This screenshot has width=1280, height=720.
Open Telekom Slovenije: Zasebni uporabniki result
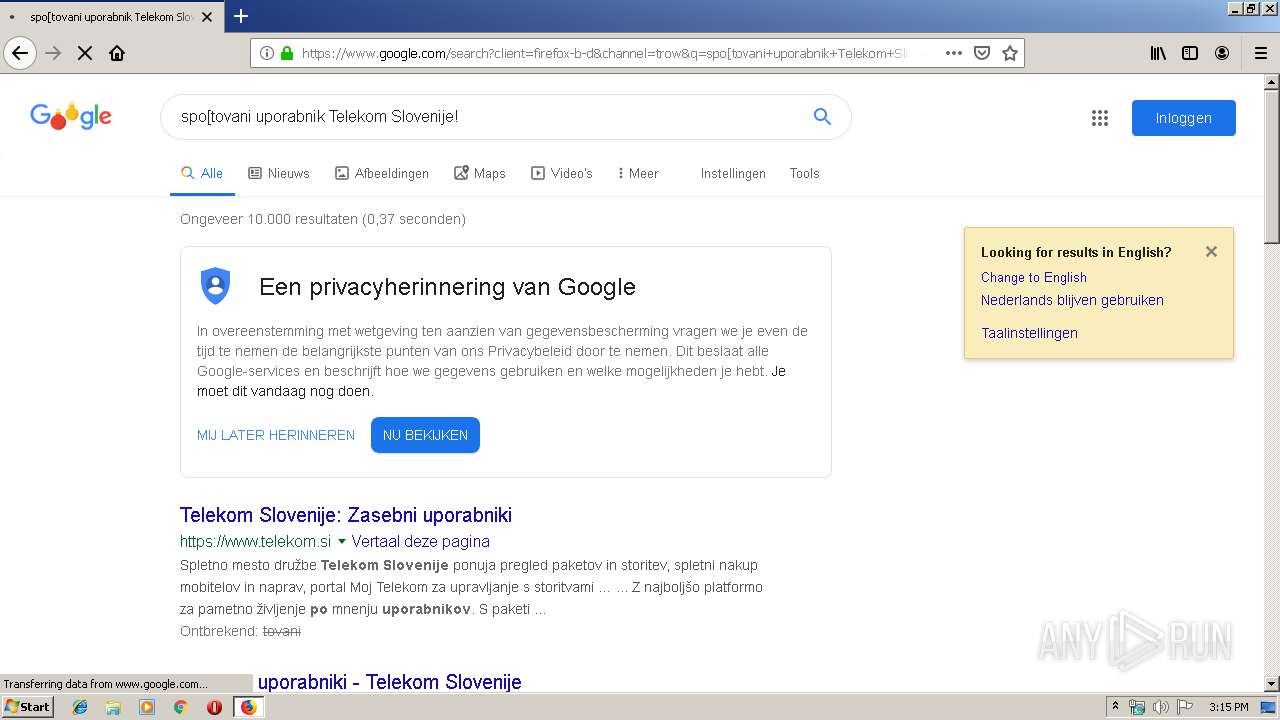point(346,515)
